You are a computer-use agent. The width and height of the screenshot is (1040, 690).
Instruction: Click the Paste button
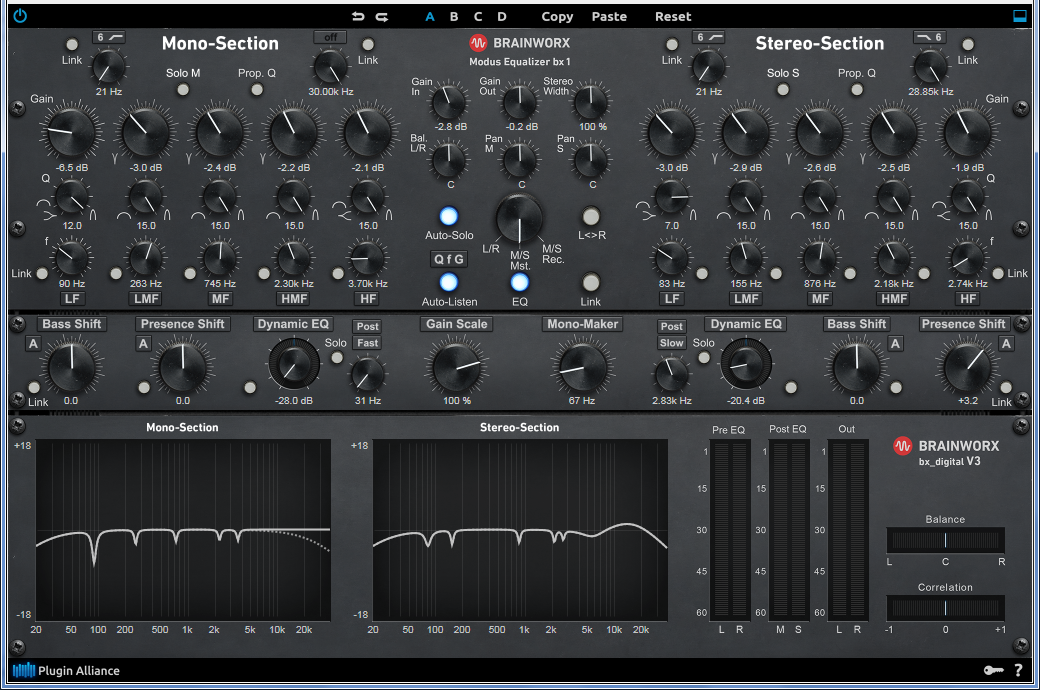coord(610,17)
